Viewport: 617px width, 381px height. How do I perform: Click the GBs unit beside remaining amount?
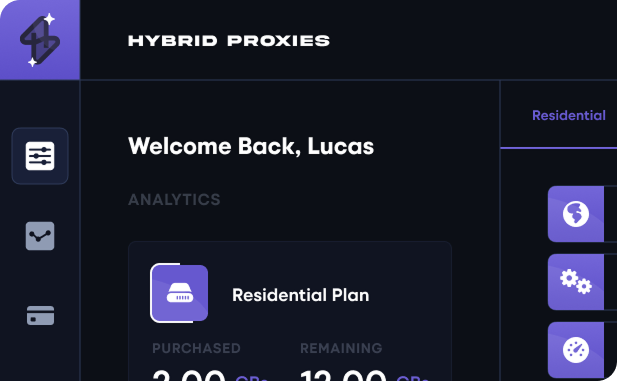point(412,377)
